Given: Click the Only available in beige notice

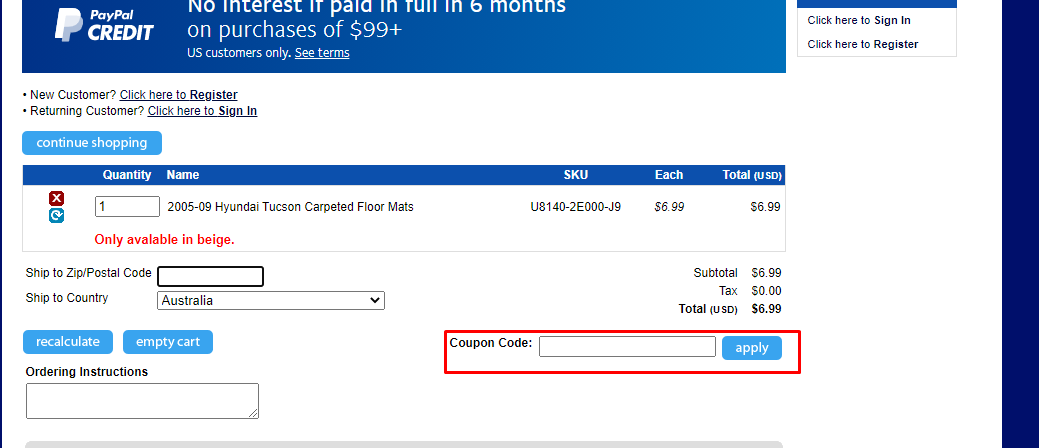Looking at the screenshot, I should [164, 240].
